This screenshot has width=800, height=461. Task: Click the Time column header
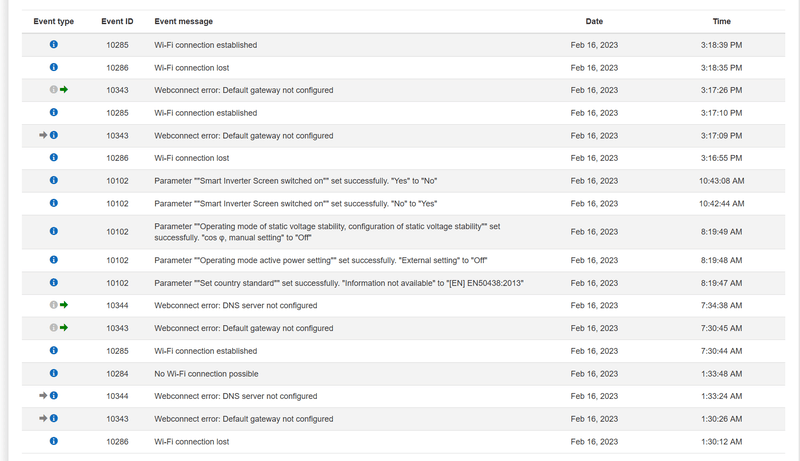click(721, 21)
